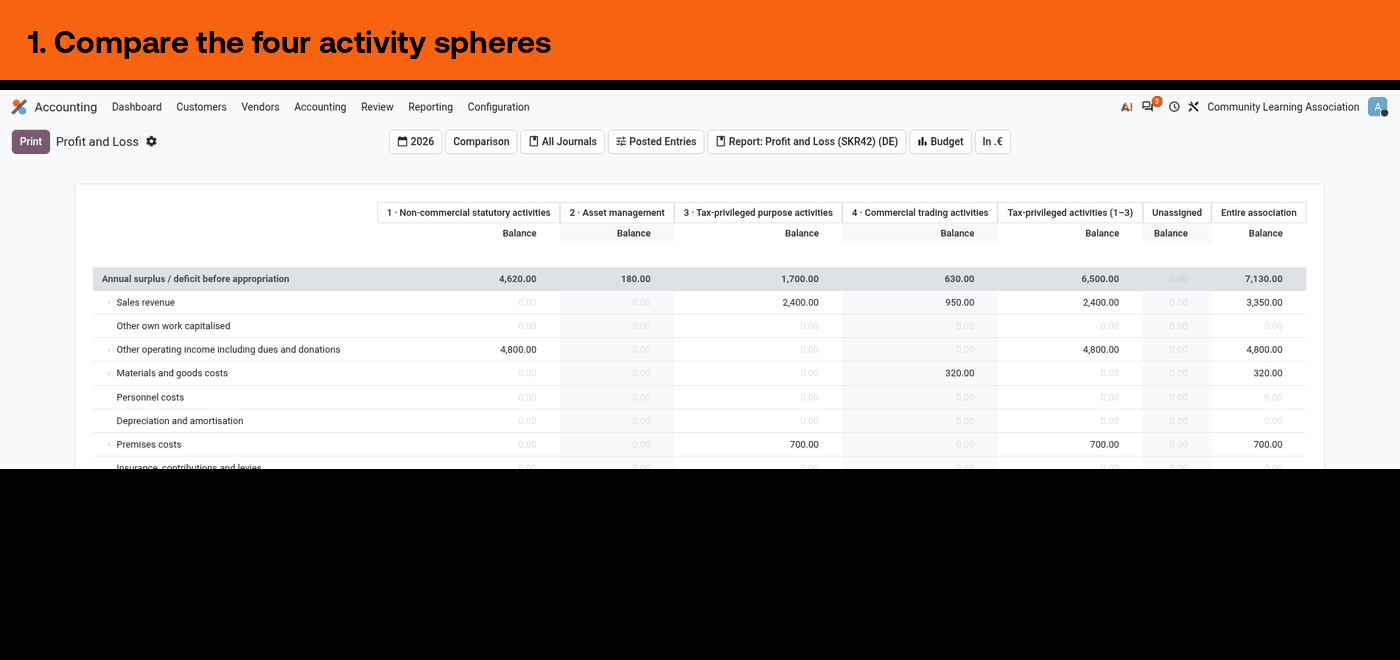Click the 3 · Tax-privileged purpose activities header
Viewport: 1400px width, 660px height.
(758, 213)
